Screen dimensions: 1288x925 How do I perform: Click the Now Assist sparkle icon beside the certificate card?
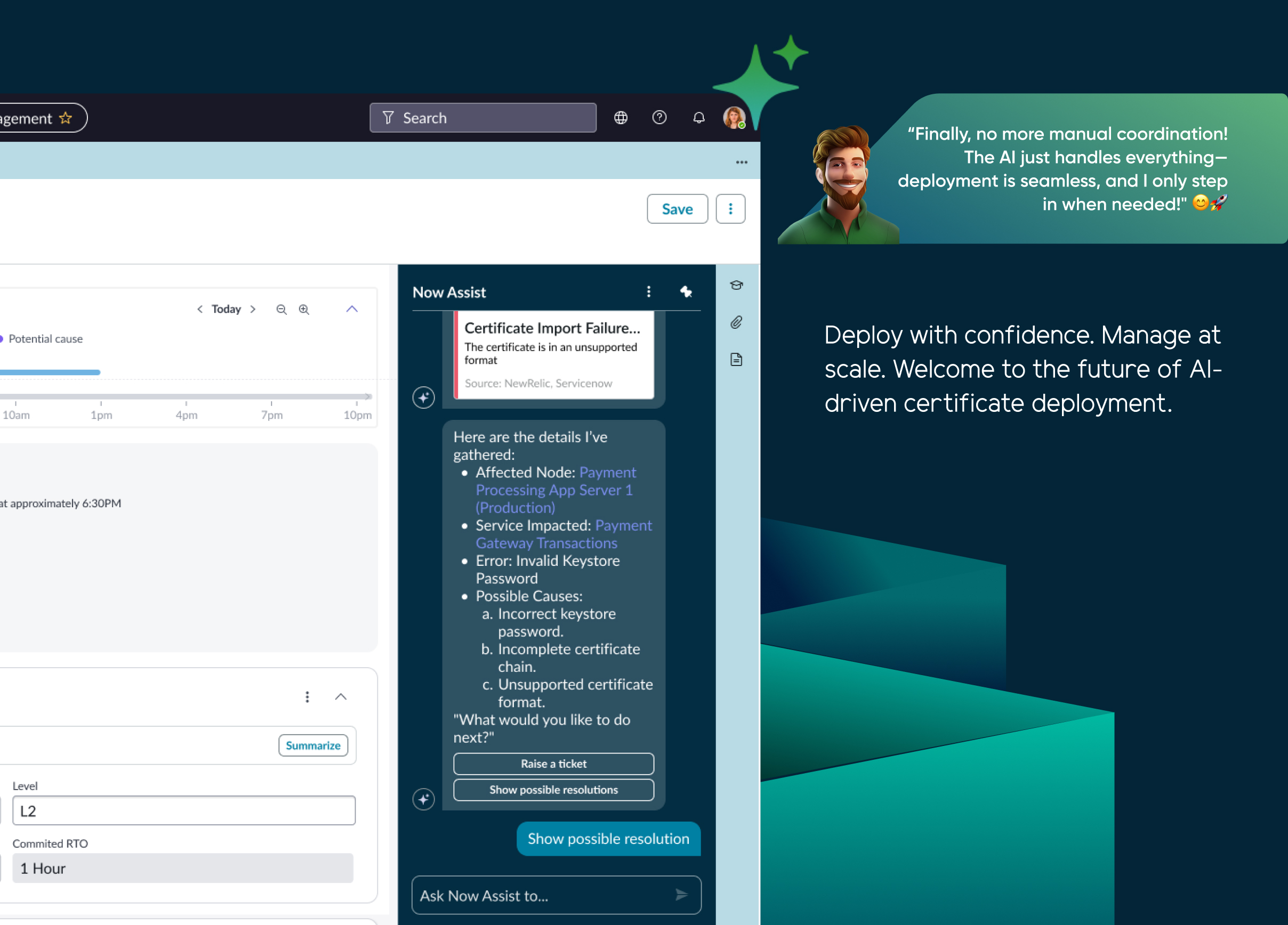click(x=424, y=397)
